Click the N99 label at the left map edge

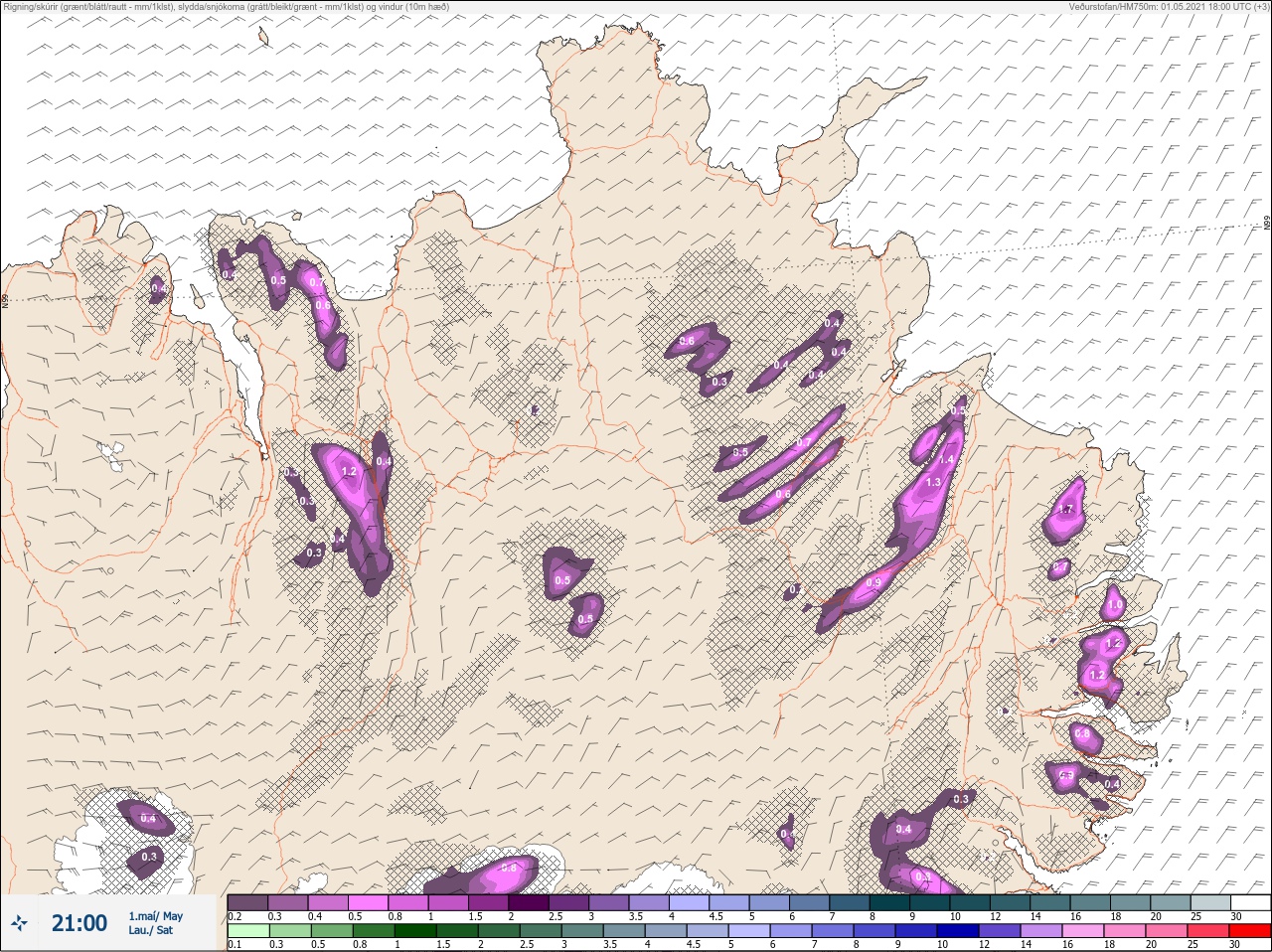[5, 299]
